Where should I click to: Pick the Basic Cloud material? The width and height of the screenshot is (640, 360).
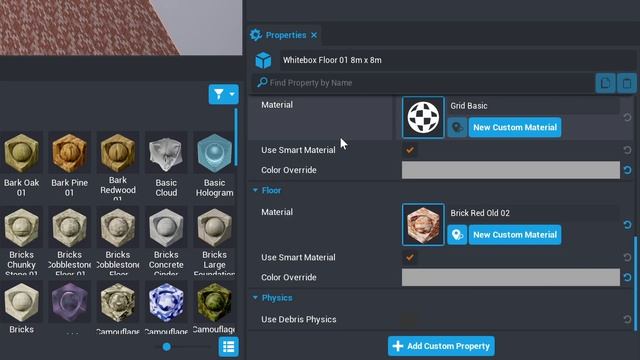point(166,153)
